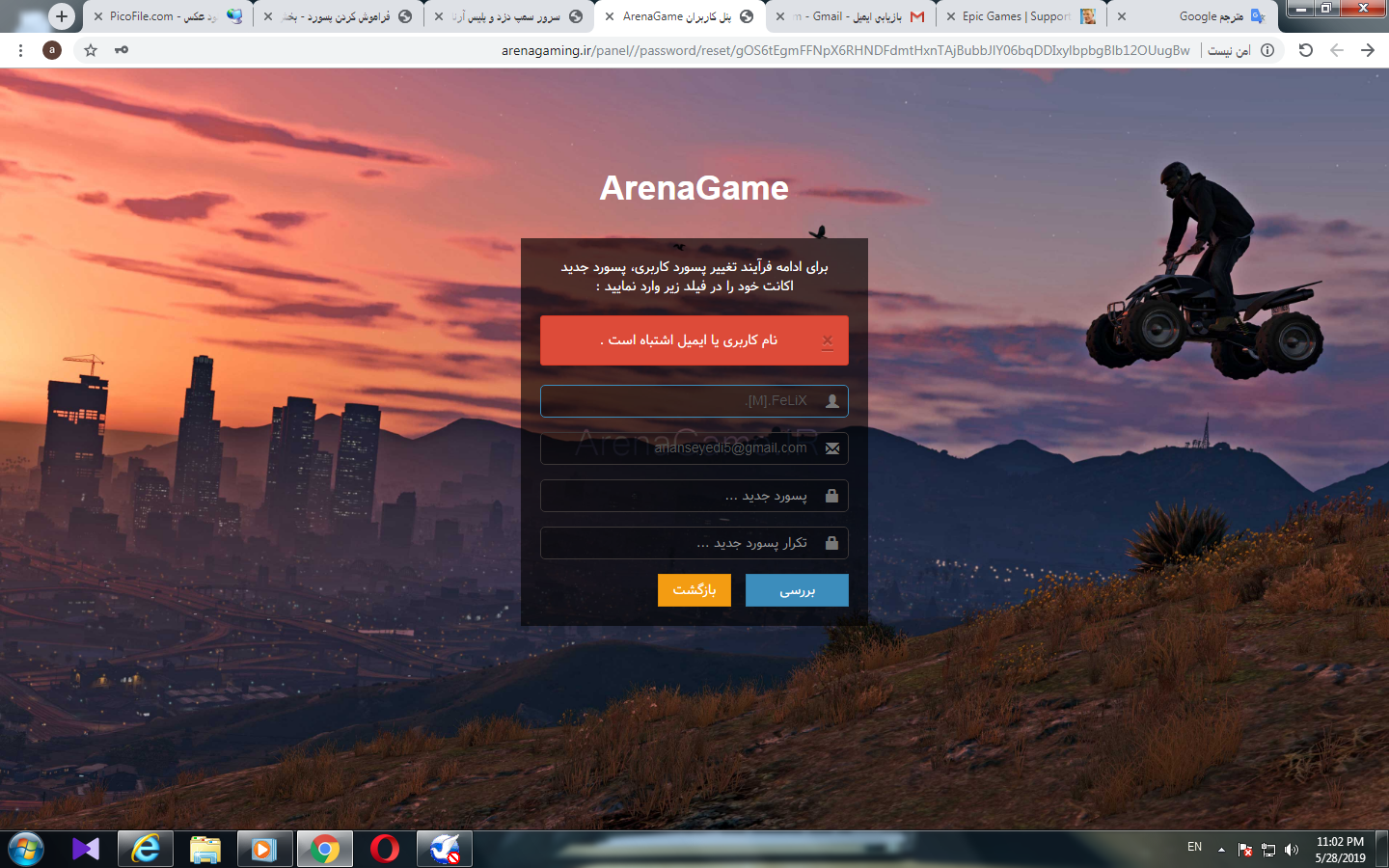
Task: Close the PicoFile.com tab
Action: 98,16
